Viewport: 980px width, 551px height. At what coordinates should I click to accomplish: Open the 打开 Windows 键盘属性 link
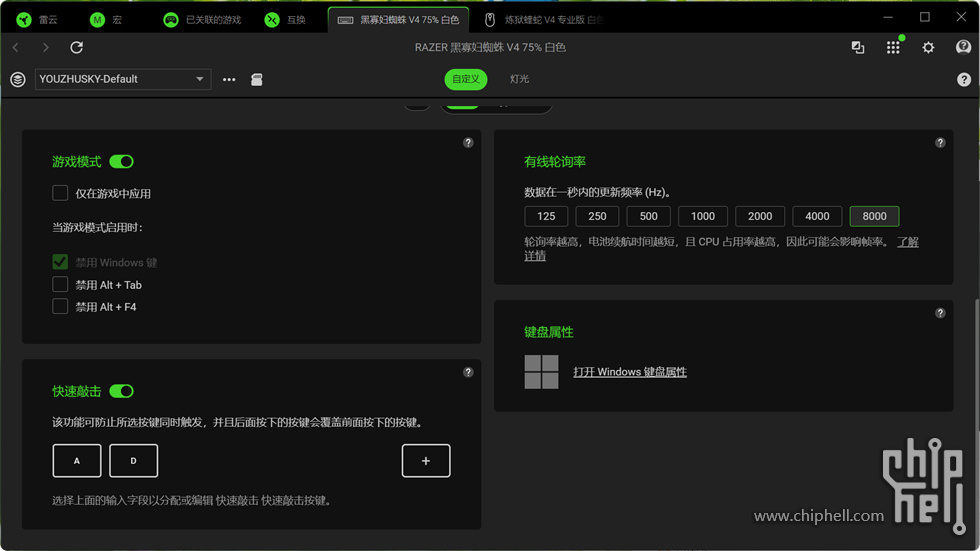[x=630, y=372]
